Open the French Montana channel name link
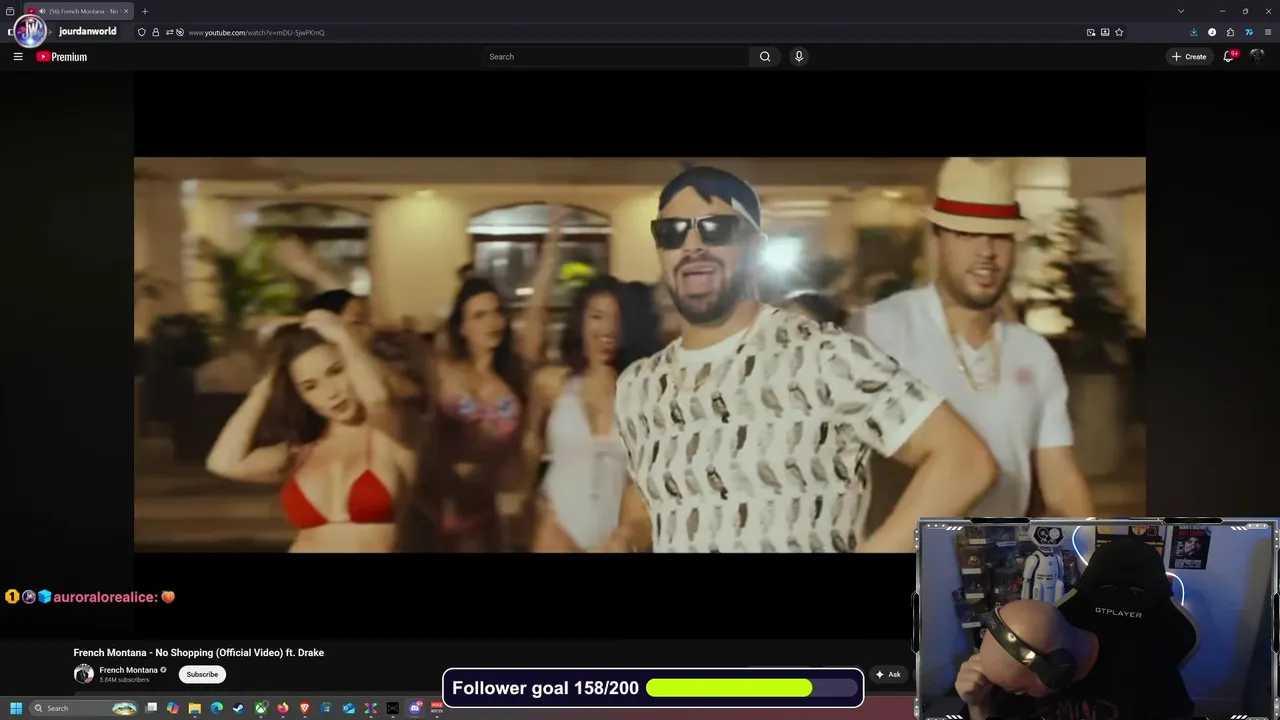 [x=128, y=670]
